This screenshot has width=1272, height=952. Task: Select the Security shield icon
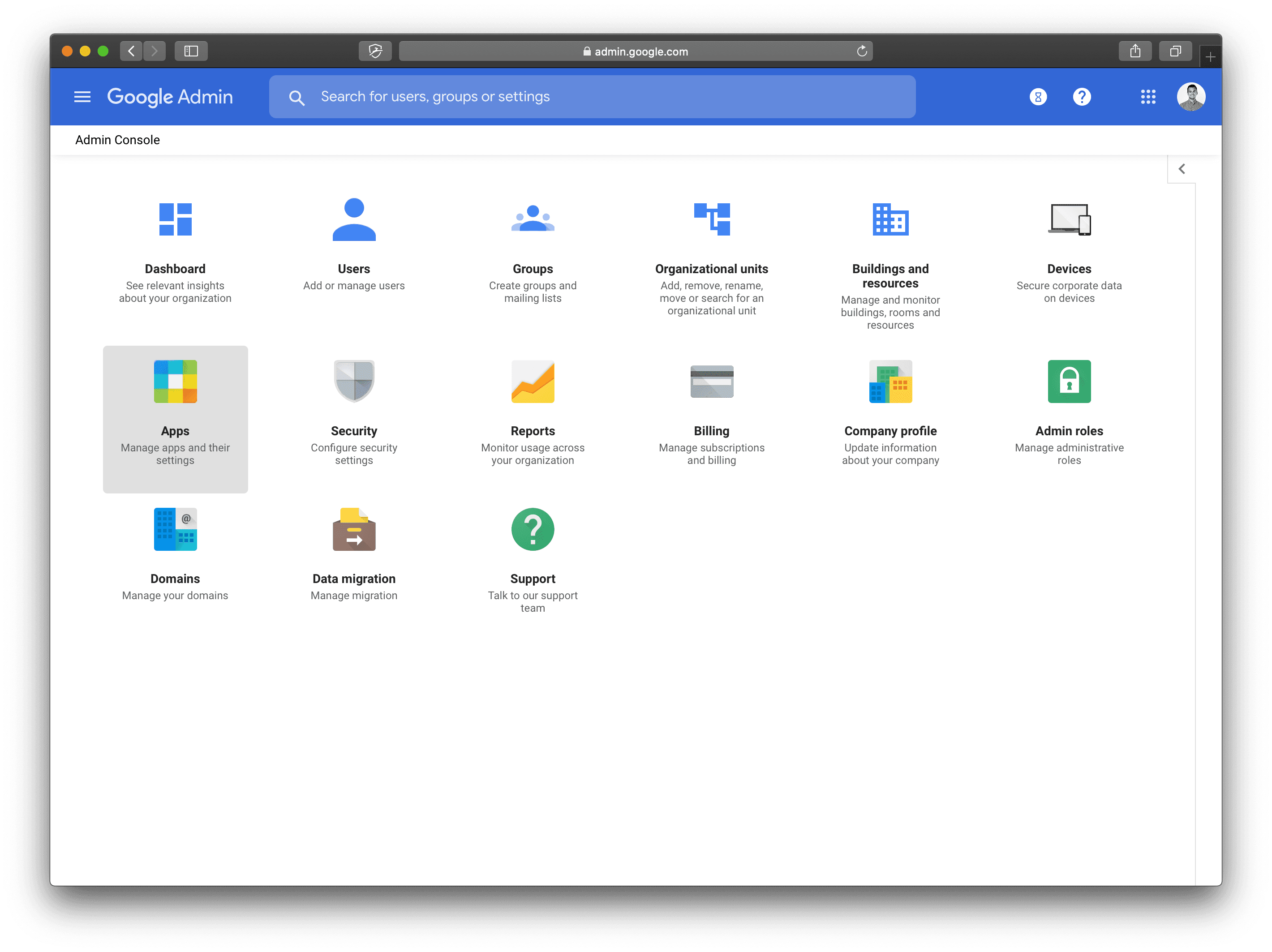point(354,381)
